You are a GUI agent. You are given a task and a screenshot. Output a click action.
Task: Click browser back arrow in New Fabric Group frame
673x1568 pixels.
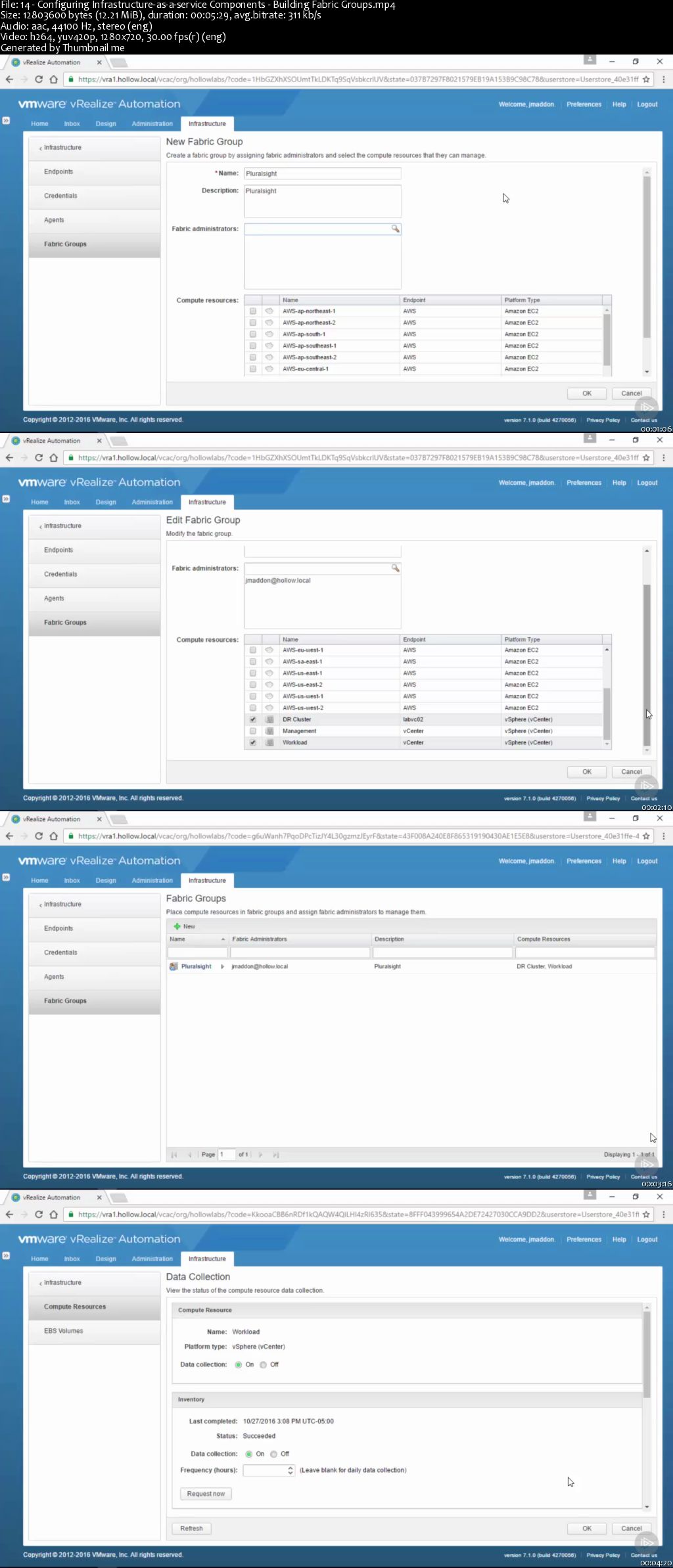[9, 79]
